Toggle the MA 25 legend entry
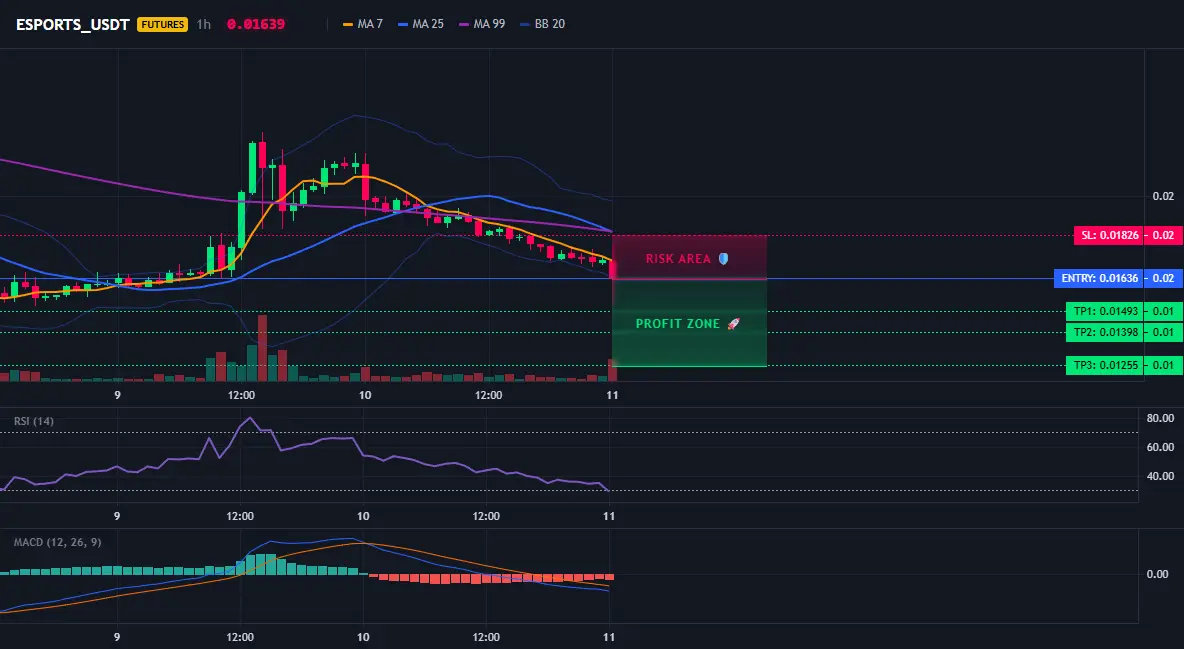Screen dimensions: 1184x649 [x=421, y=24]
